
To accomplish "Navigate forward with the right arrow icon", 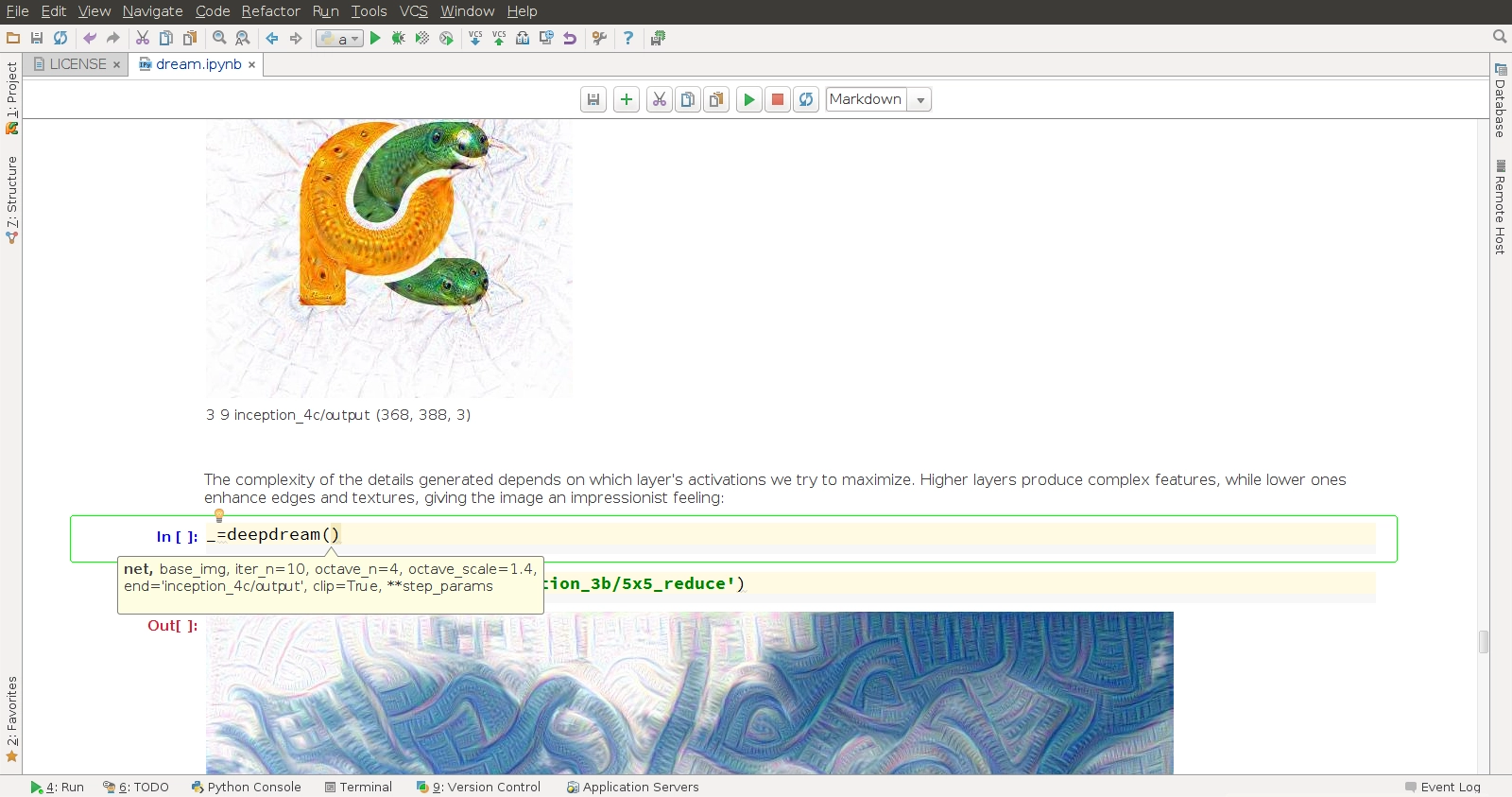I will [x=296, y=38].
